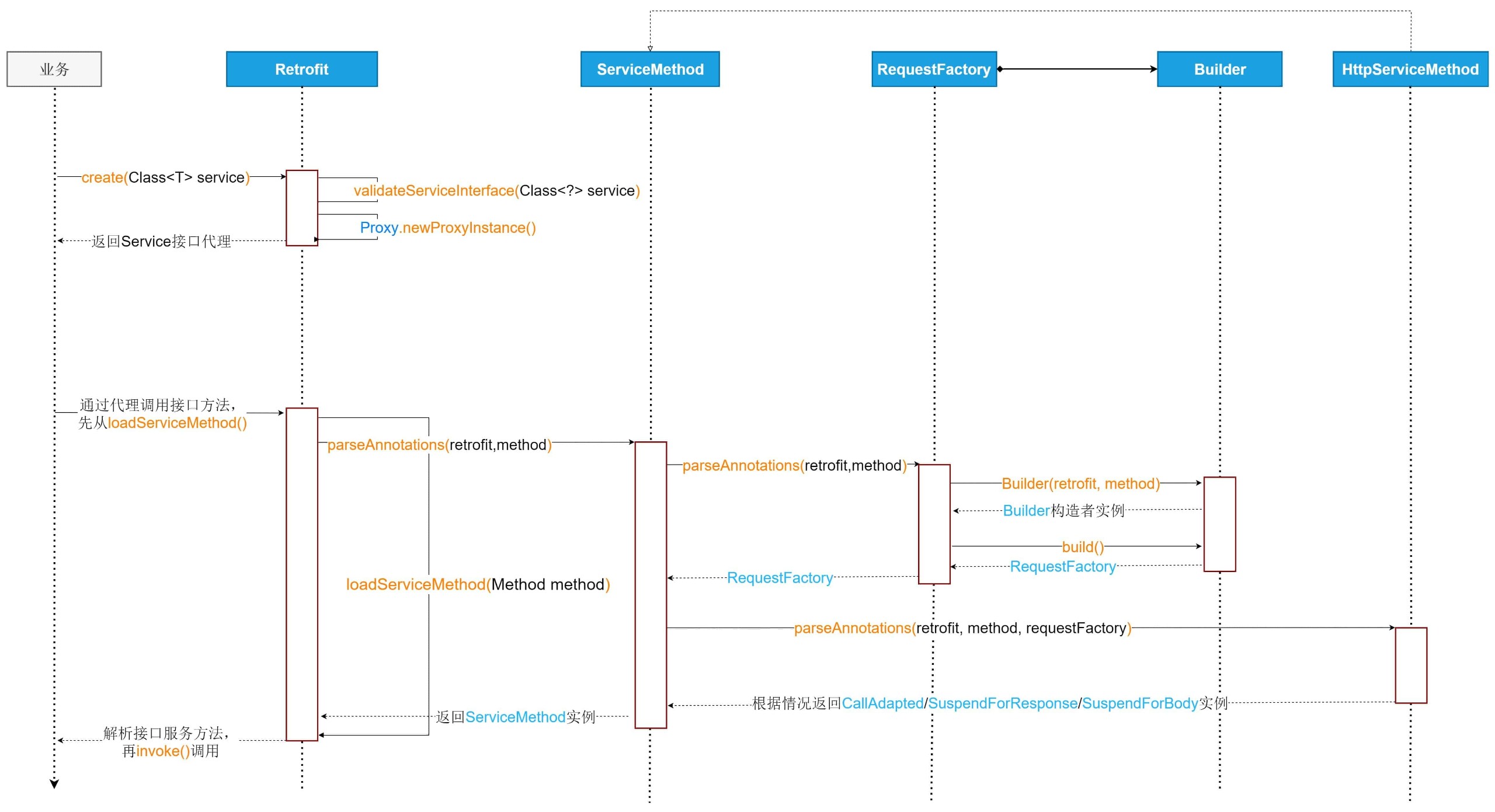Click the Builder lifeline activation bar

(1219, 524)
